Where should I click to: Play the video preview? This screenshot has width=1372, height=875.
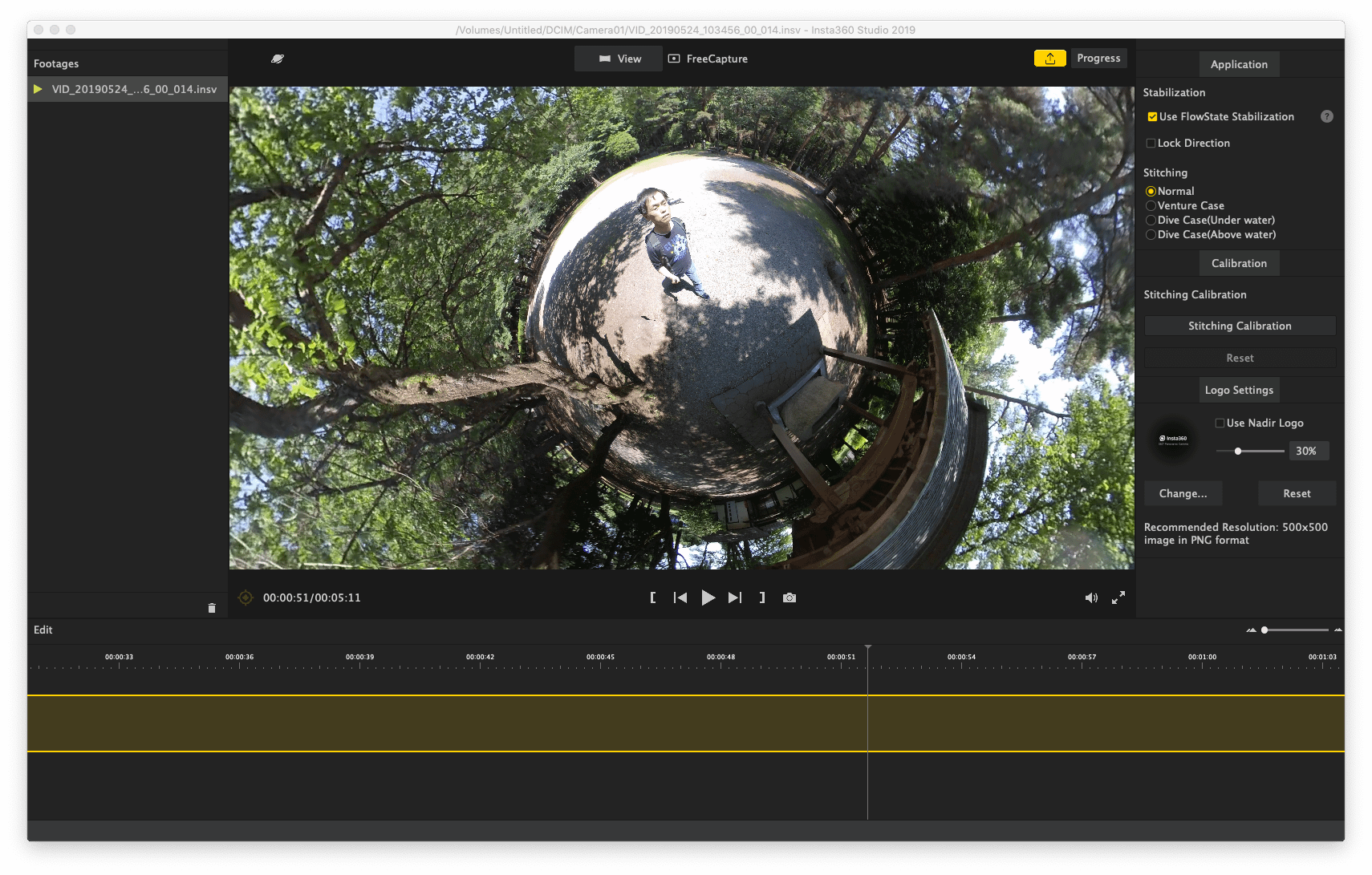point(708,598)
